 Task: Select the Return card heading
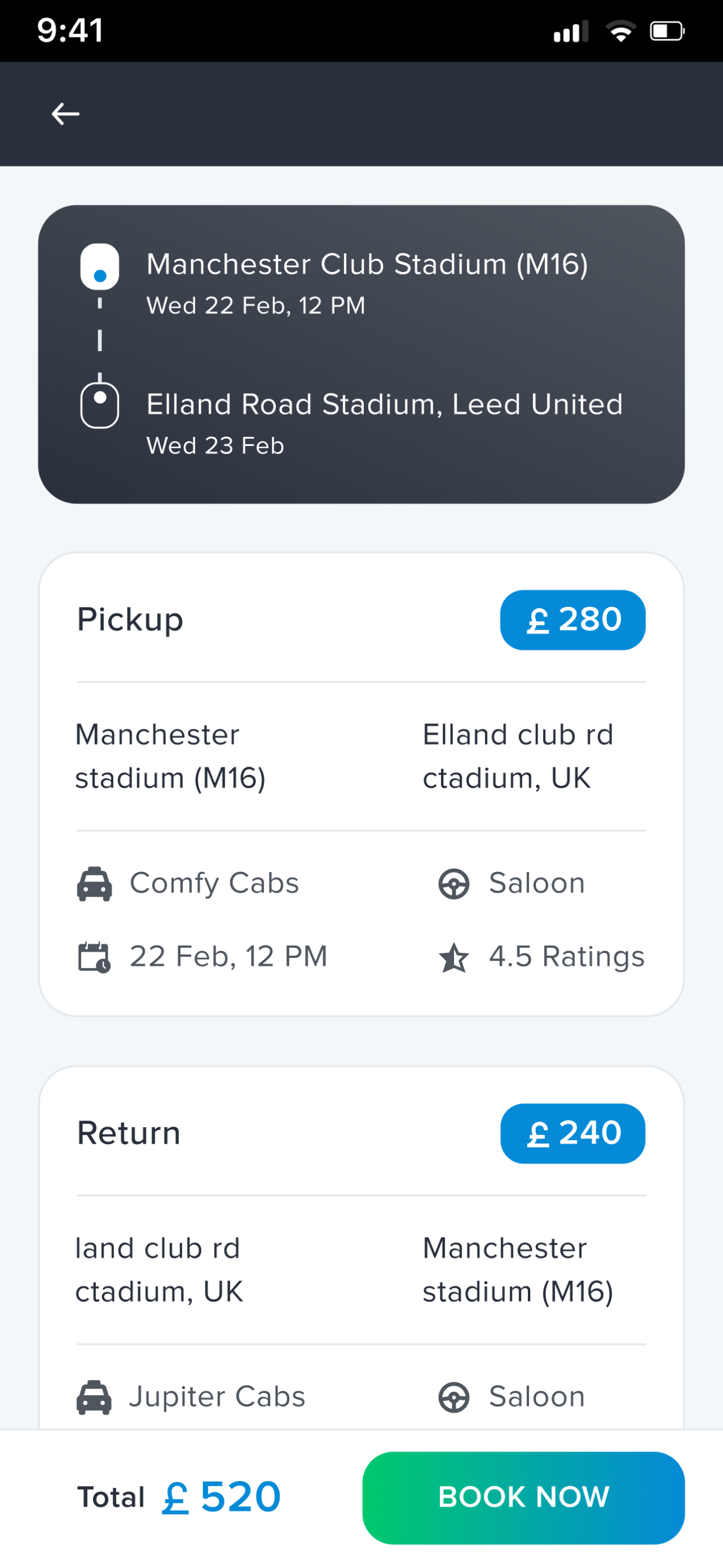coord(128,1133)
